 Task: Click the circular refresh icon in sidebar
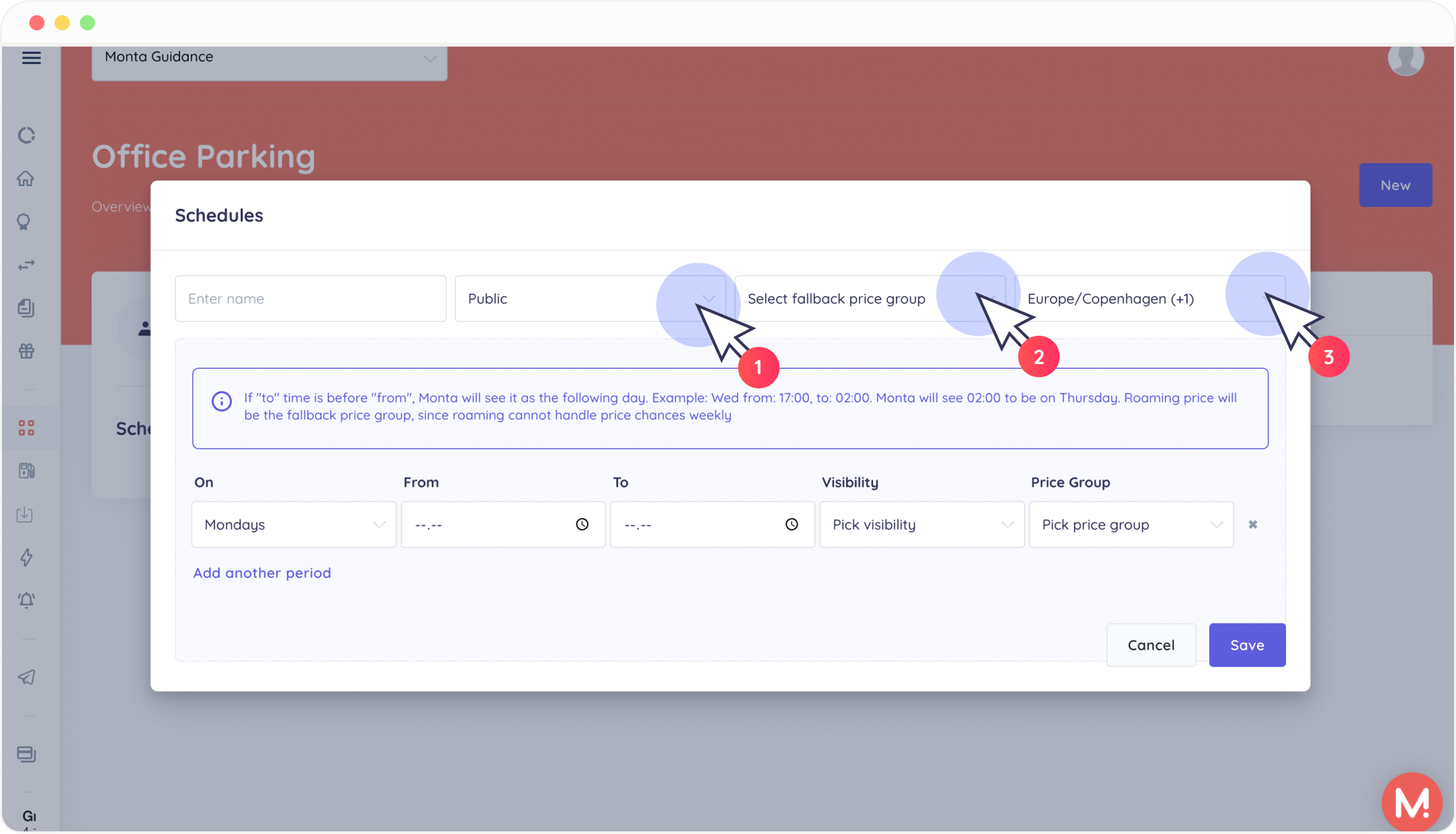point(26,136)
